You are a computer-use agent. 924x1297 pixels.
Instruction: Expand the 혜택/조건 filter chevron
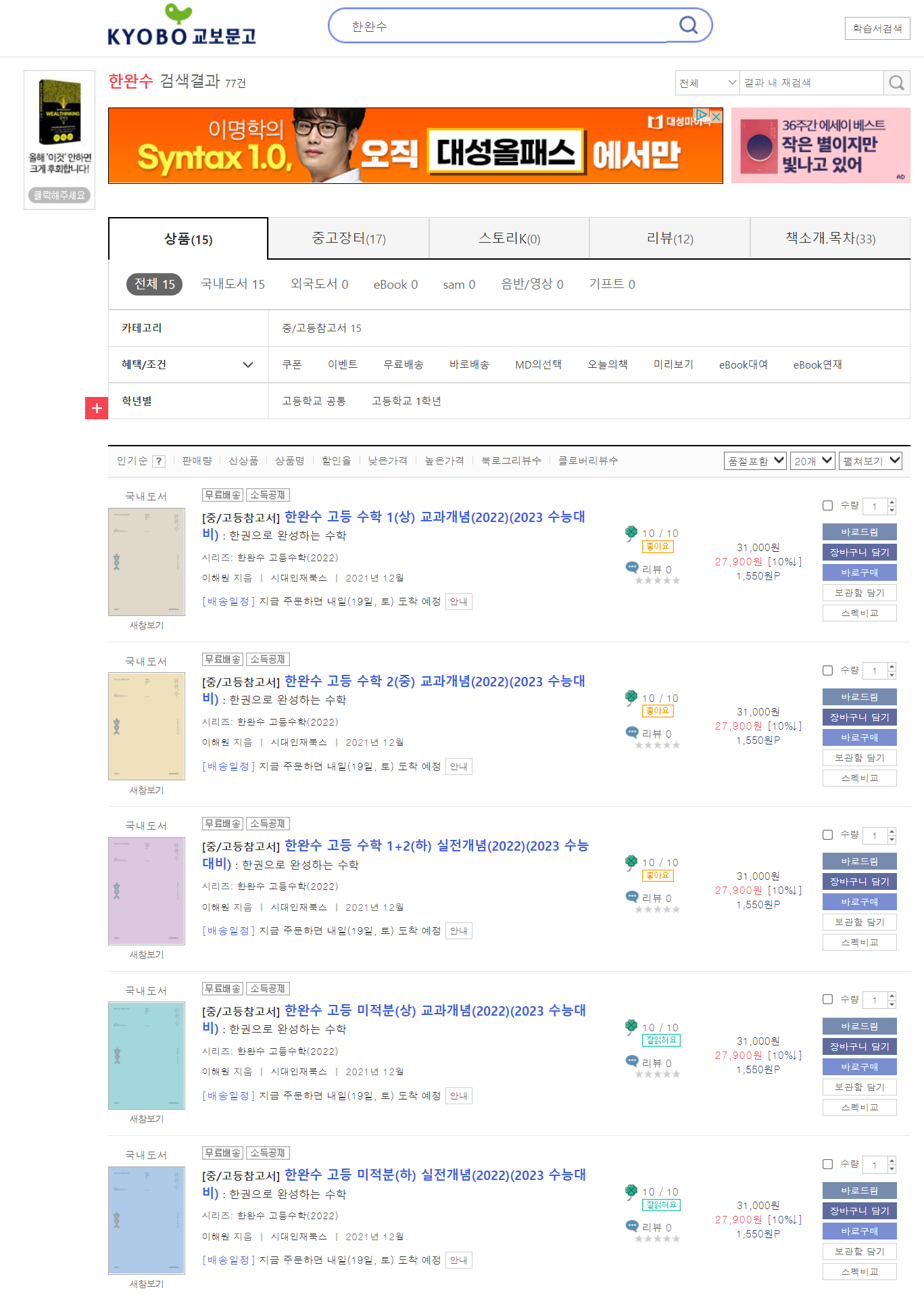point(248,364)
